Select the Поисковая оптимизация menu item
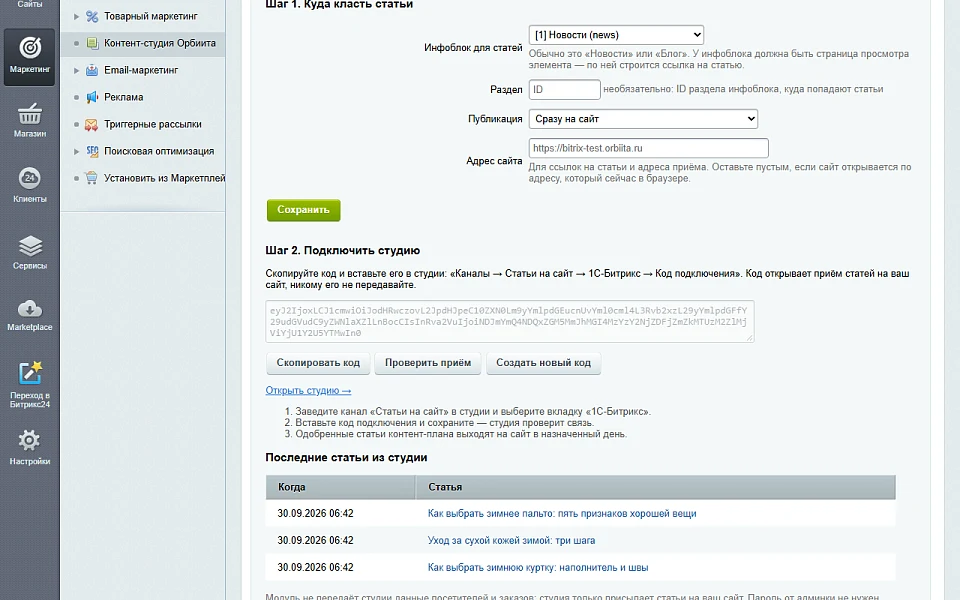Screen dimensions: 960x600 (159, 151)
